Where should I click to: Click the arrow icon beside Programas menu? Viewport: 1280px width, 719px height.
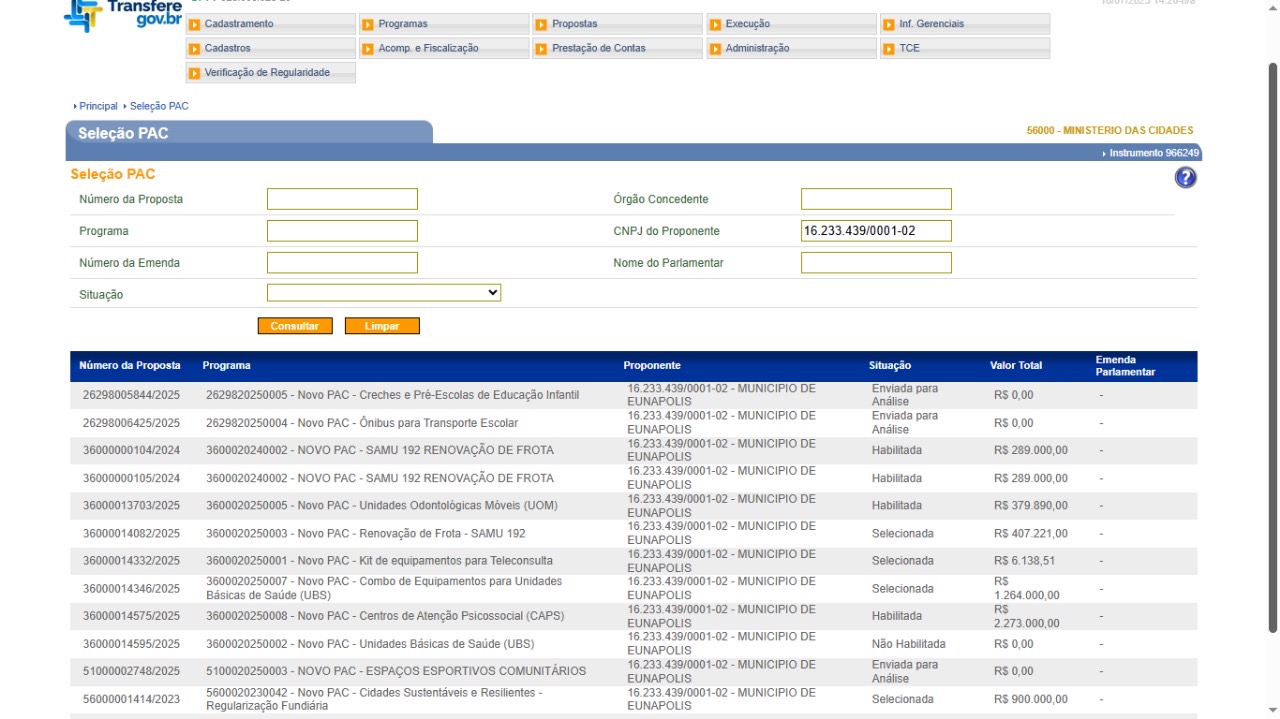click(x=368, y=24)
